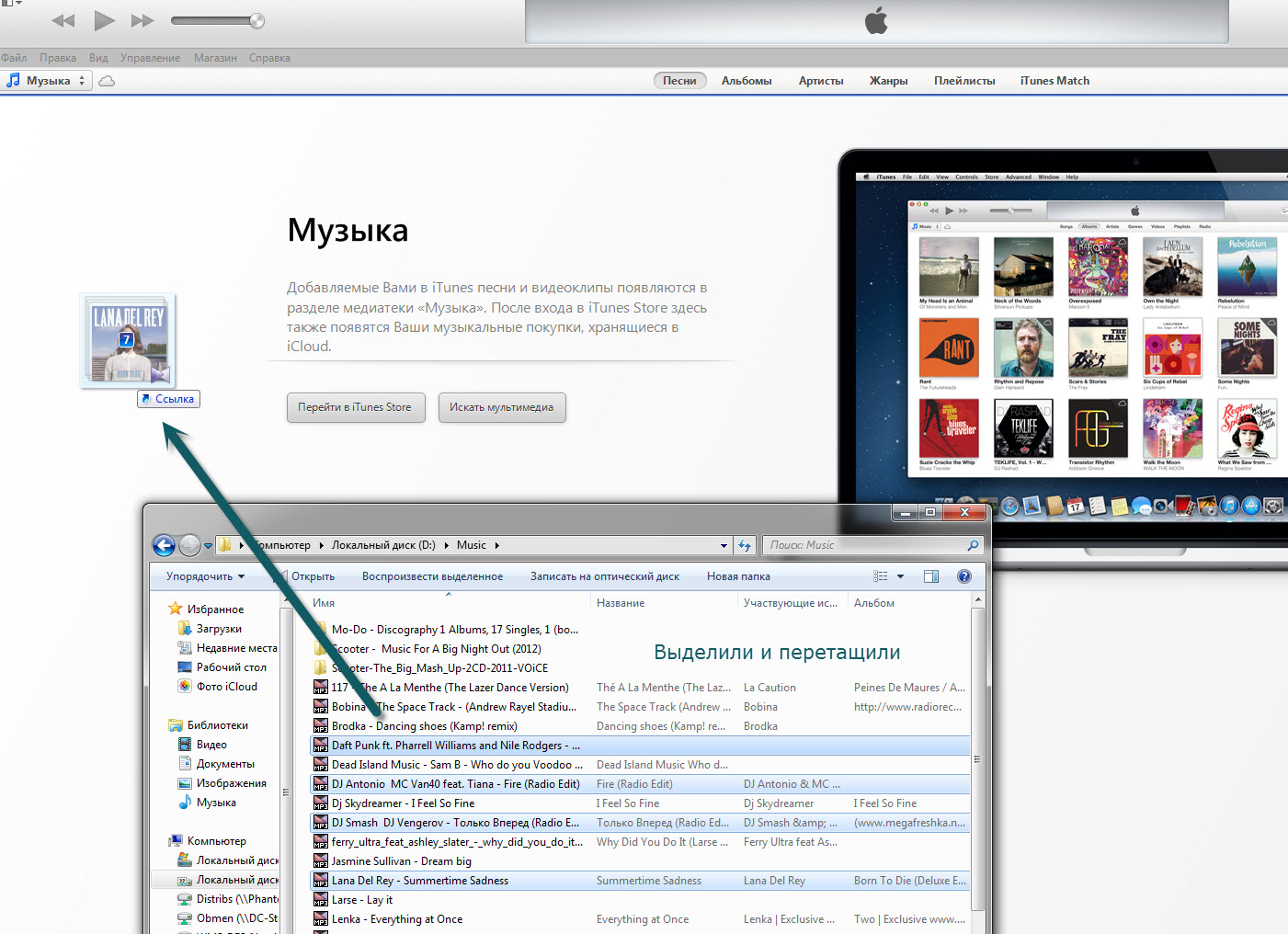Open Недавние места in sidebar
Image resolution: width=1288 pixels, height=934 pixels.
pyautogui.click(x=227, y=648)
